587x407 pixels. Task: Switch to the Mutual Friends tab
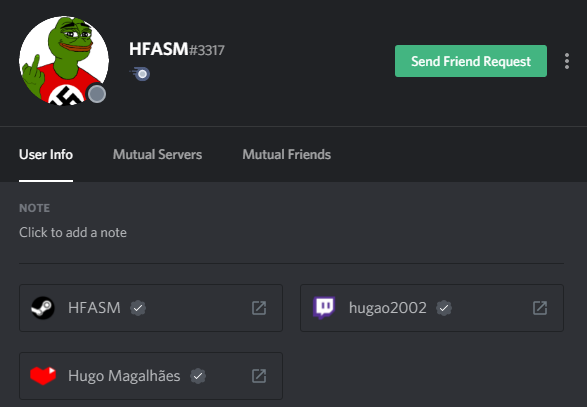coord(286,155)
